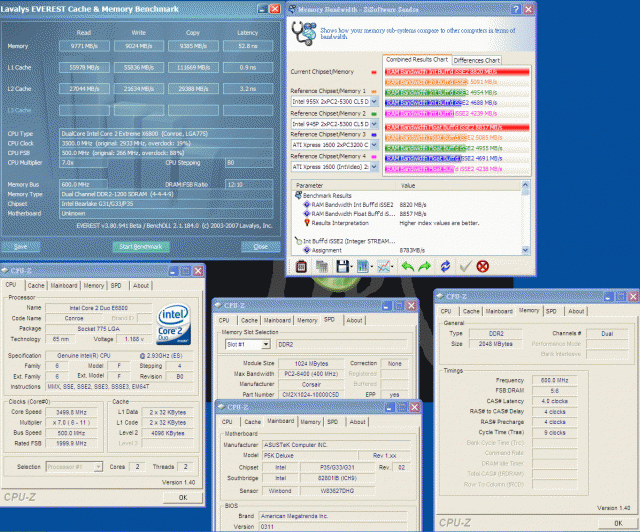Open options arrow beside bar chart icon
The width and height of the screenshot is (640, 532).
(371, 267)
